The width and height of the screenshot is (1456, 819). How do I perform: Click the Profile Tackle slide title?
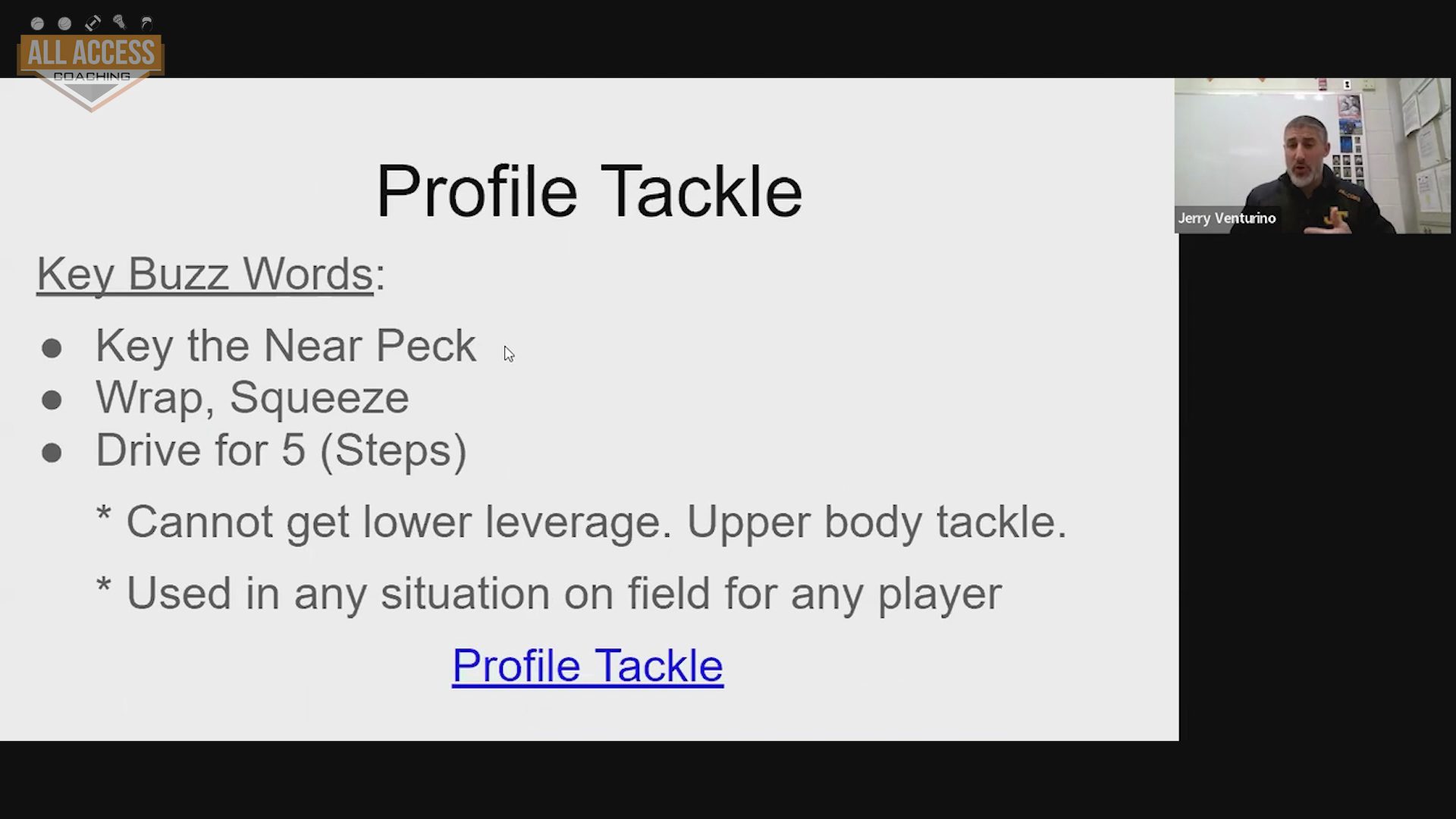pos(589,191)
